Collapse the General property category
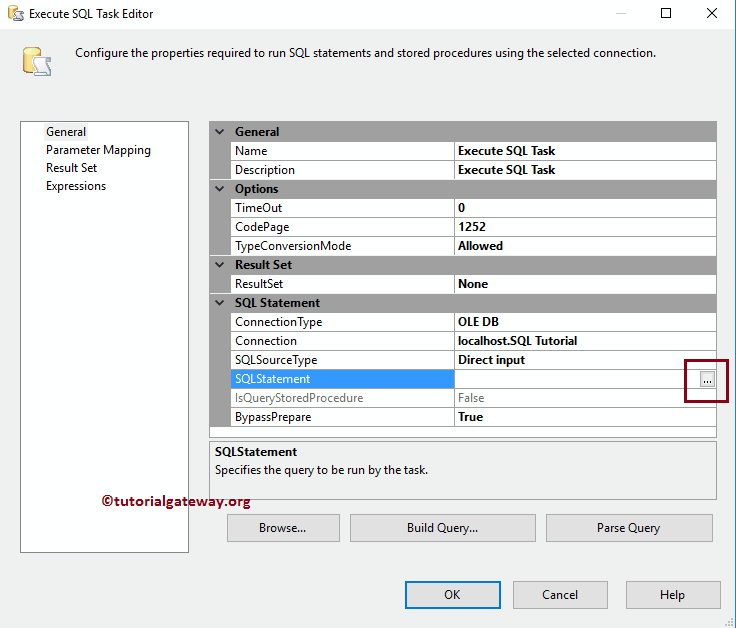The width and height of the screenshot is (736, 628). (x=220, y=132)
